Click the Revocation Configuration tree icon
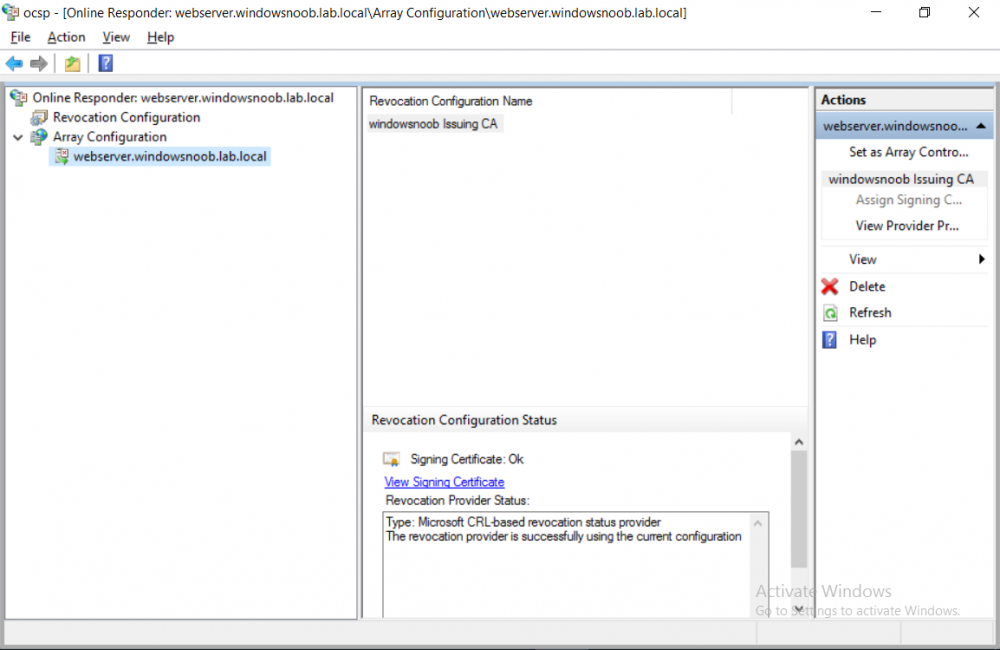 [x=39, y=117]
